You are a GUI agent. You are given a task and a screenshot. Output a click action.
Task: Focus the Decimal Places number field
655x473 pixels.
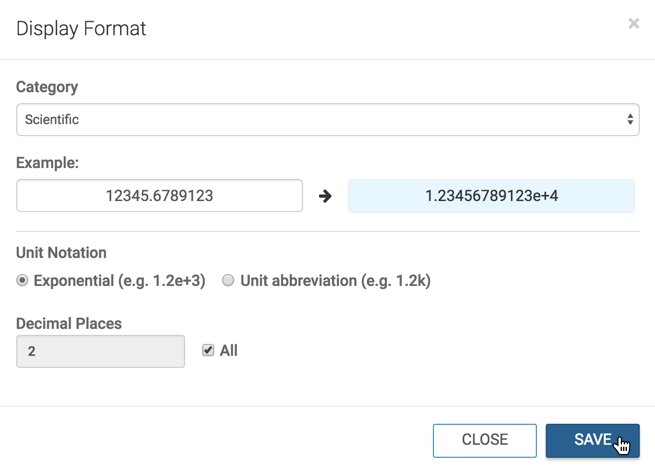coord(100,351)
